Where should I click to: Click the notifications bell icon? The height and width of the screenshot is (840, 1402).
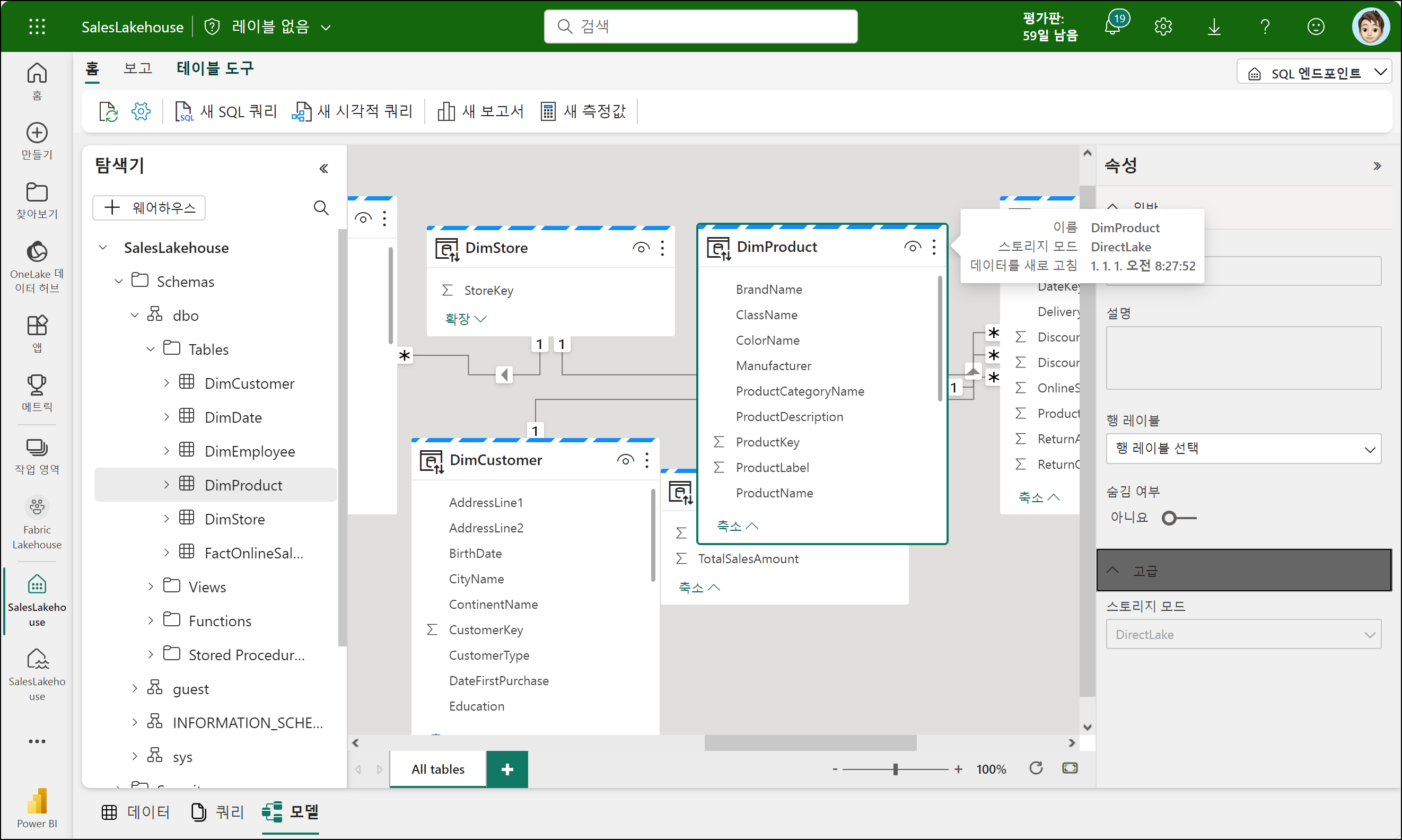[x=1112, y=27]
